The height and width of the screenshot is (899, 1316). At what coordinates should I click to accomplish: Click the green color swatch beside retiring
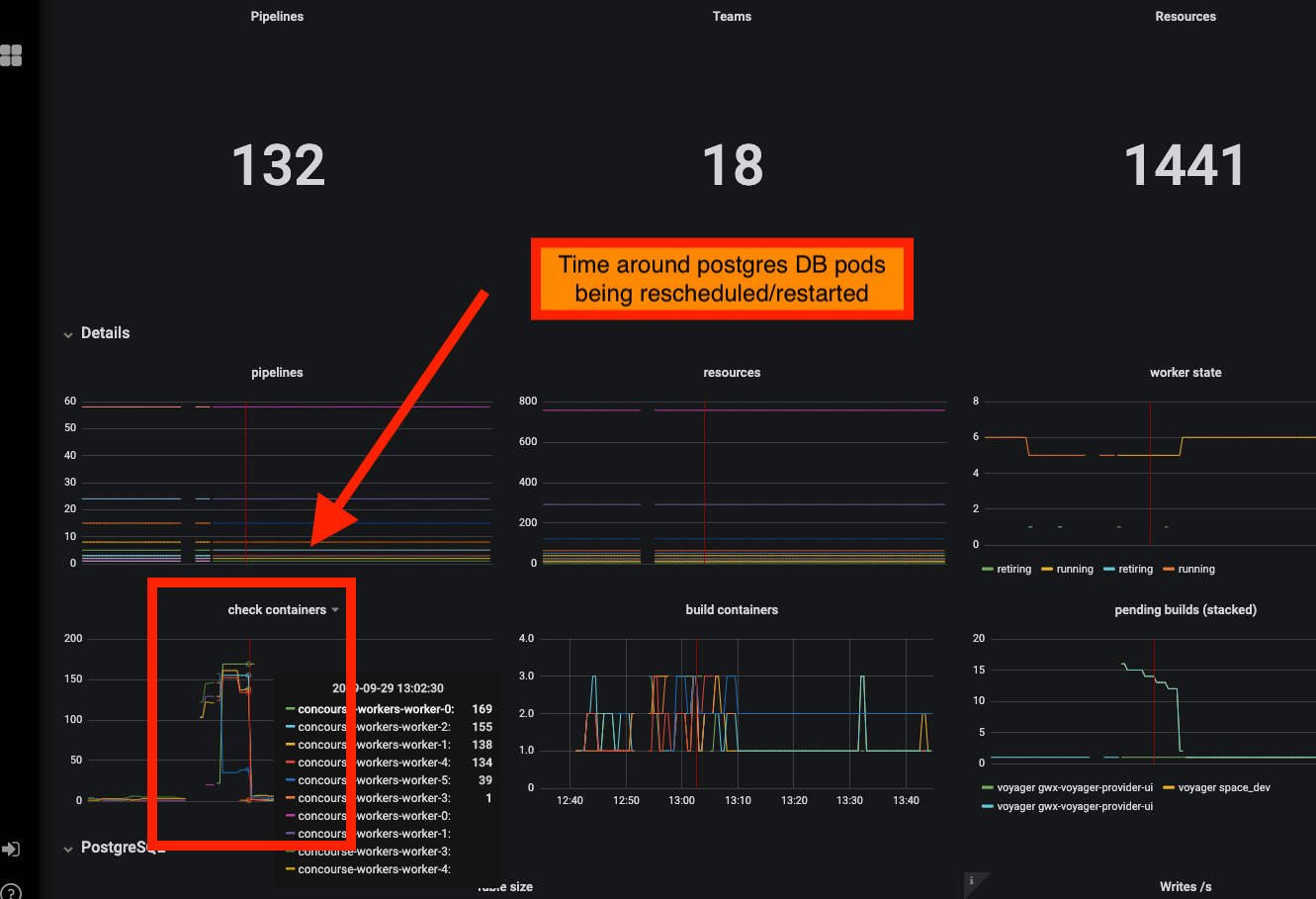pos(986,569)
